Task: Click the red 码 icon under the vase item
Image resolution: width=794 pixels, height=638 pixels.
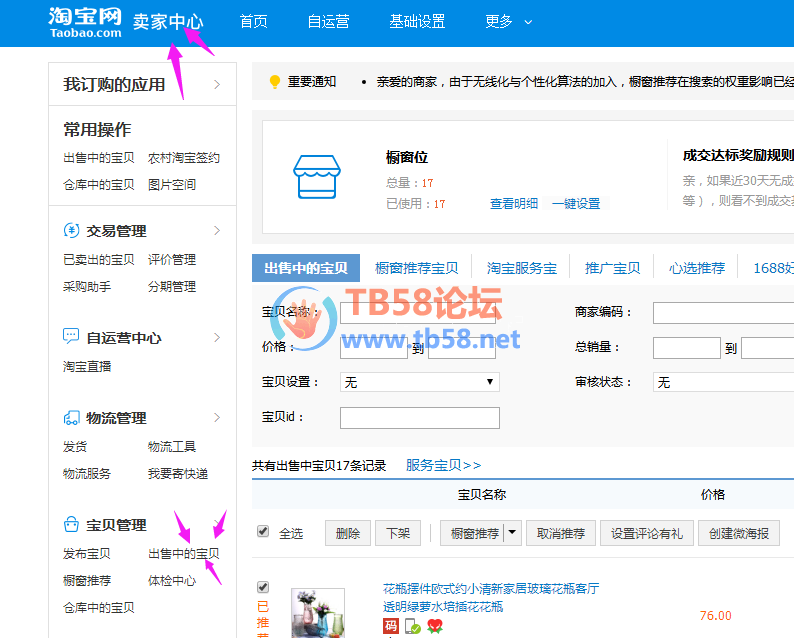Action: 391,626
